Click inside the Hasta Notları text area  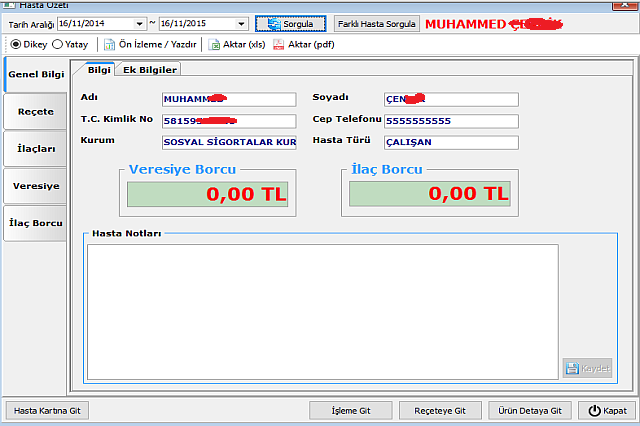pyautogui.click(x=320, y=310)
